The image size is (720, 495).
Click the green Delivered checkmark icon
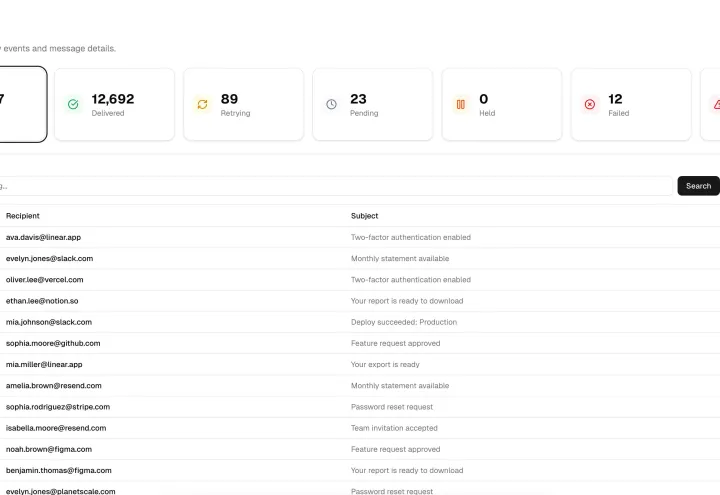(x=73, y=104)
